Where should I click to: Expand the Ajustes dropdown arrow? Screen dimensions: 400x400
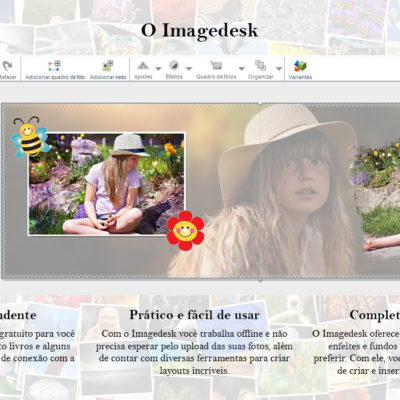point(158,69)
